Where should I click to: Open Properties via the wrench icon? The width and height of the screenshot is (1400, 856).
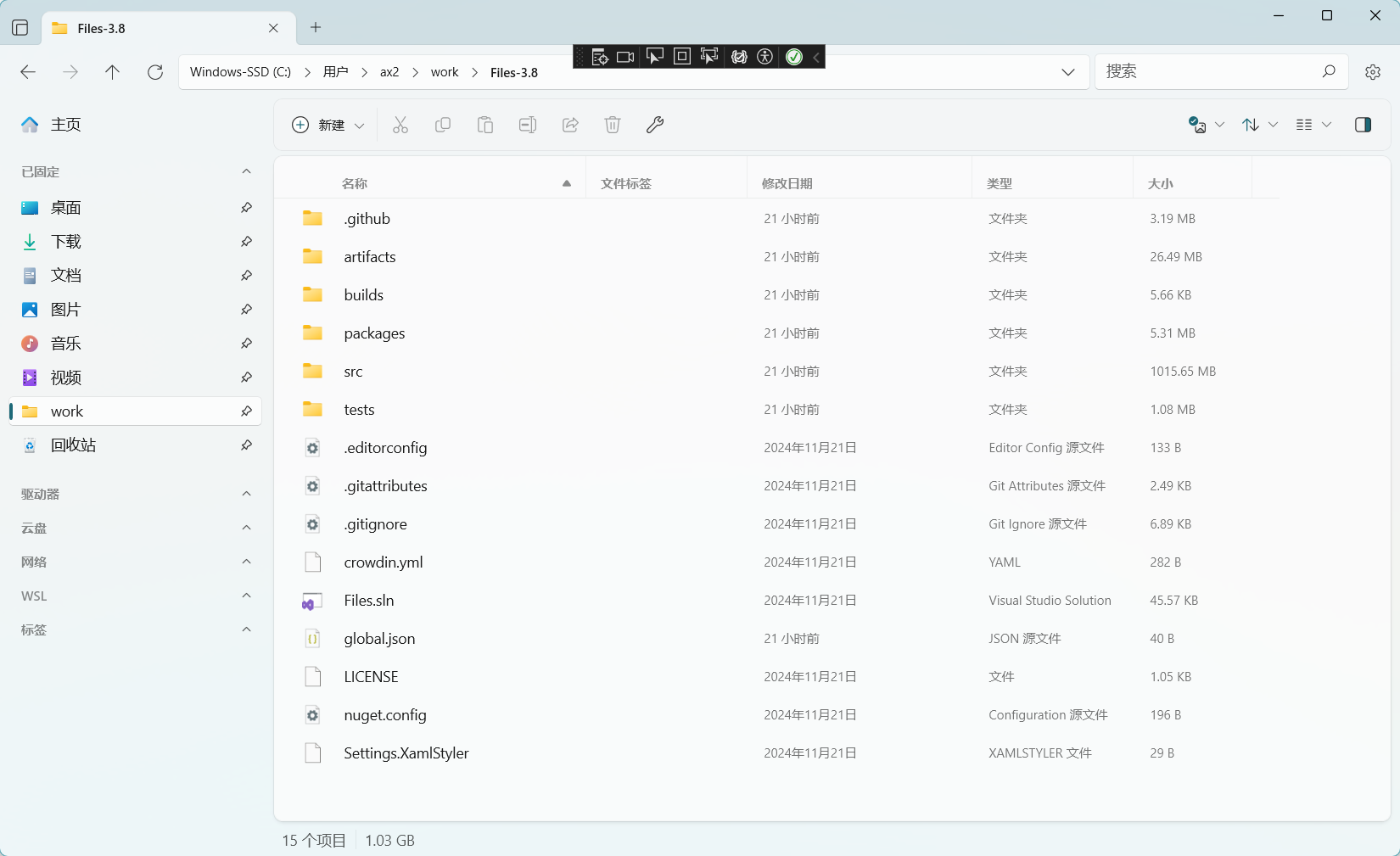click(655, 126)
